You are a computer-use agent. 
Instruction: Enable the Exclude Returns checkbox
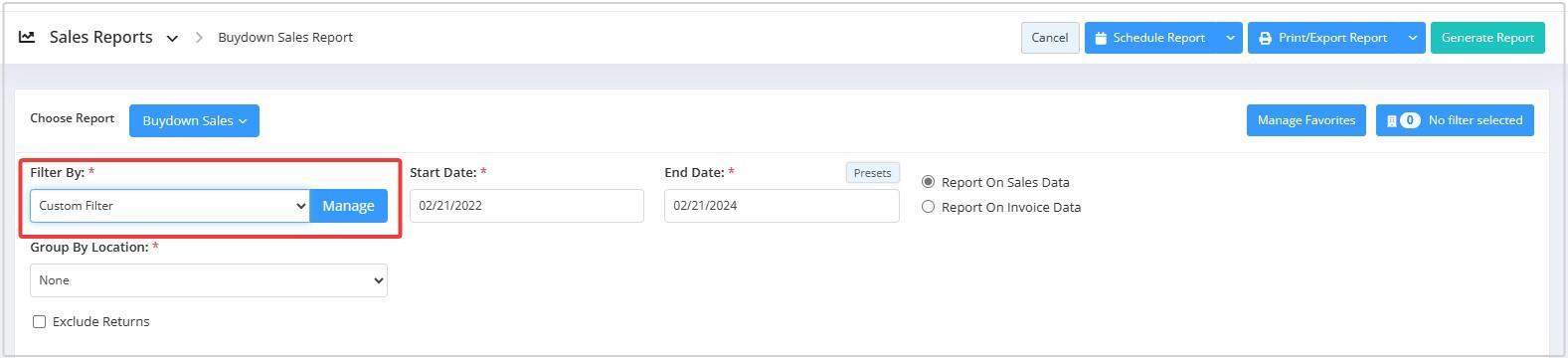point(39,321)
